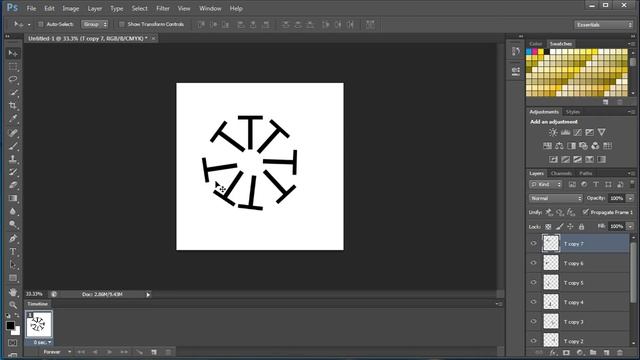640x360 pixels.
Task: Uncheck Propagate Frame 1
Action: [x=586, y=212]
